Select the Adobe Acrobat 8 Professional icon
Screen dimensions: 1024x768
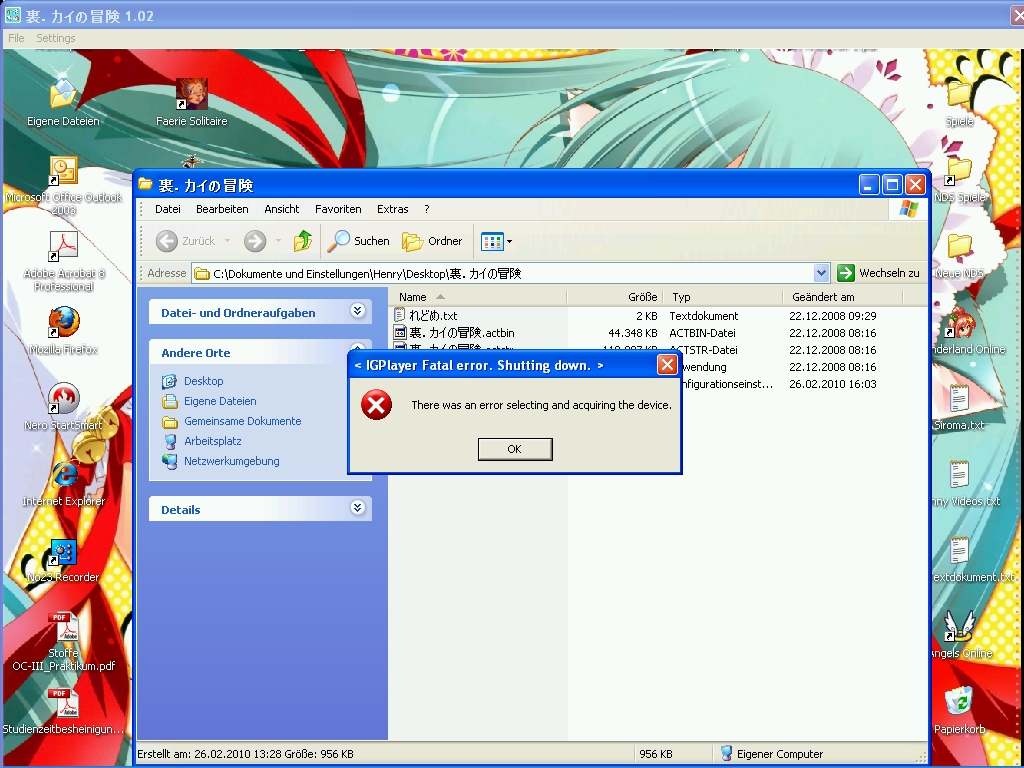[64, 247]
